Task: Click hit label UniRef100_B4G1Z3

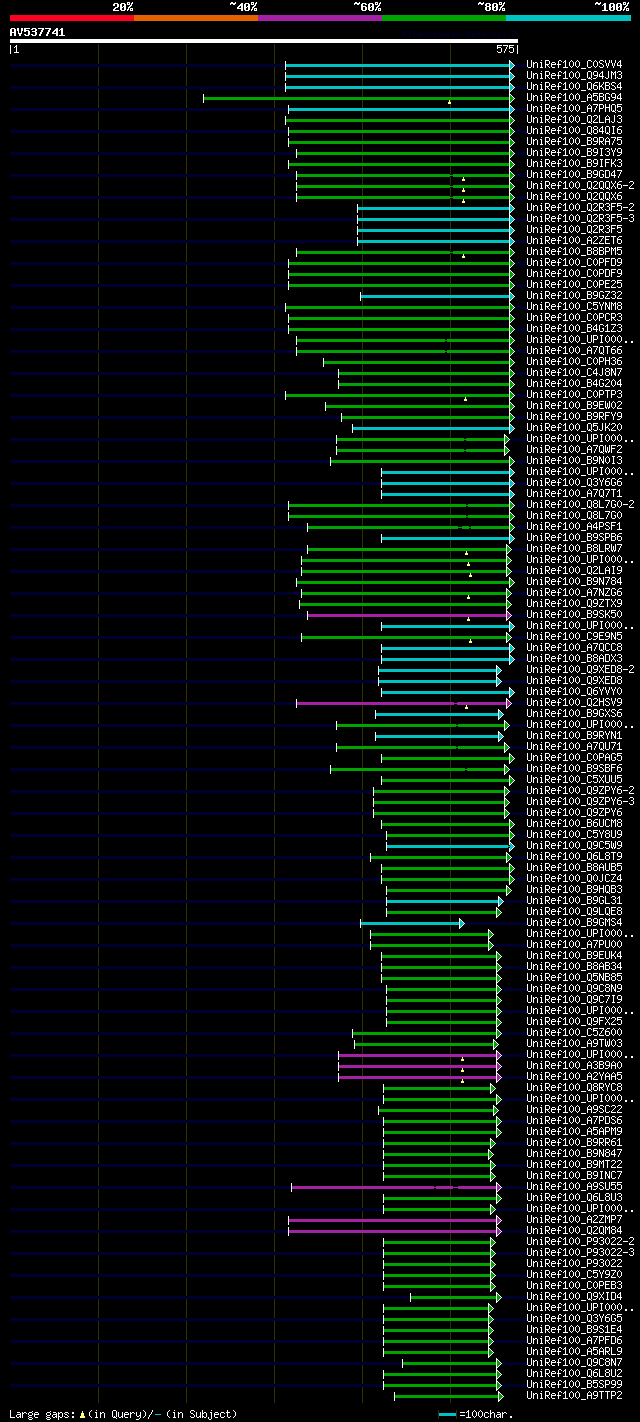Action: [576, 328]
